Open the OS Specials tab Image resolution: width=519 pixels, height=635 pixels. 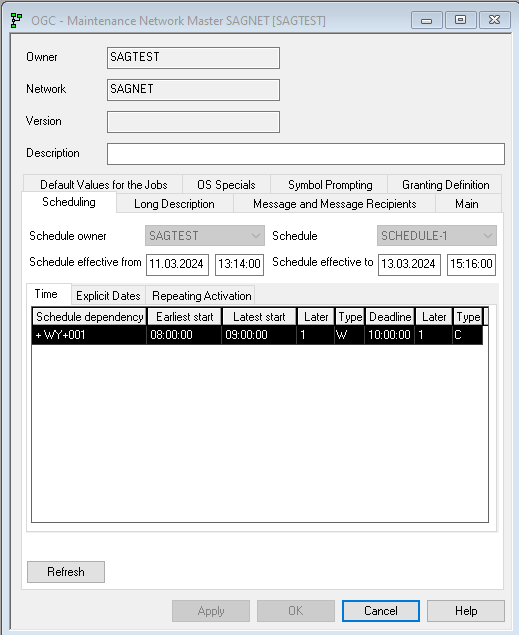[x=226, y=185]
